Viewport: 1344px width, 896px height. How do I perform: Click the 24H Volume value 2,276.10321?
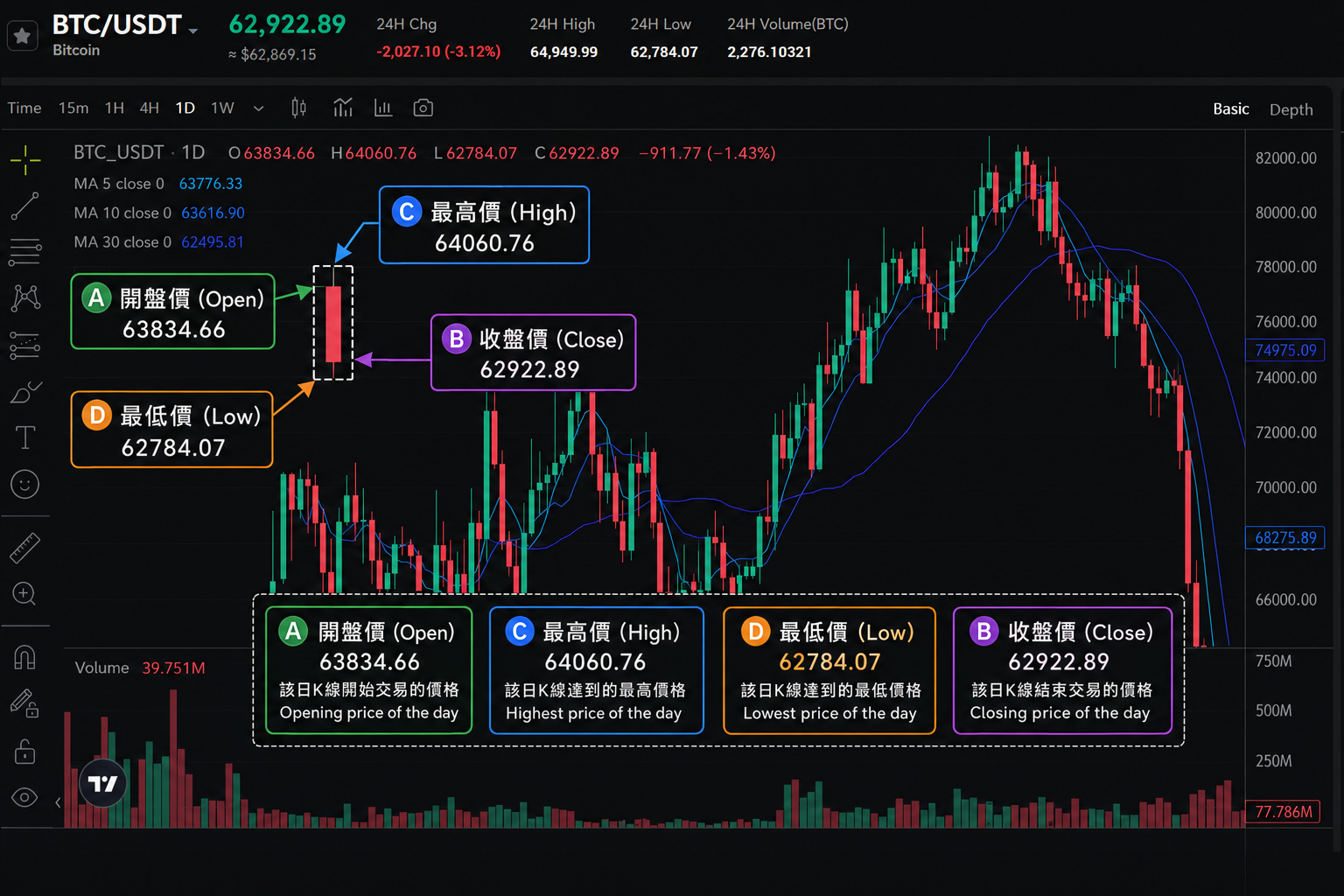[769, 52]
